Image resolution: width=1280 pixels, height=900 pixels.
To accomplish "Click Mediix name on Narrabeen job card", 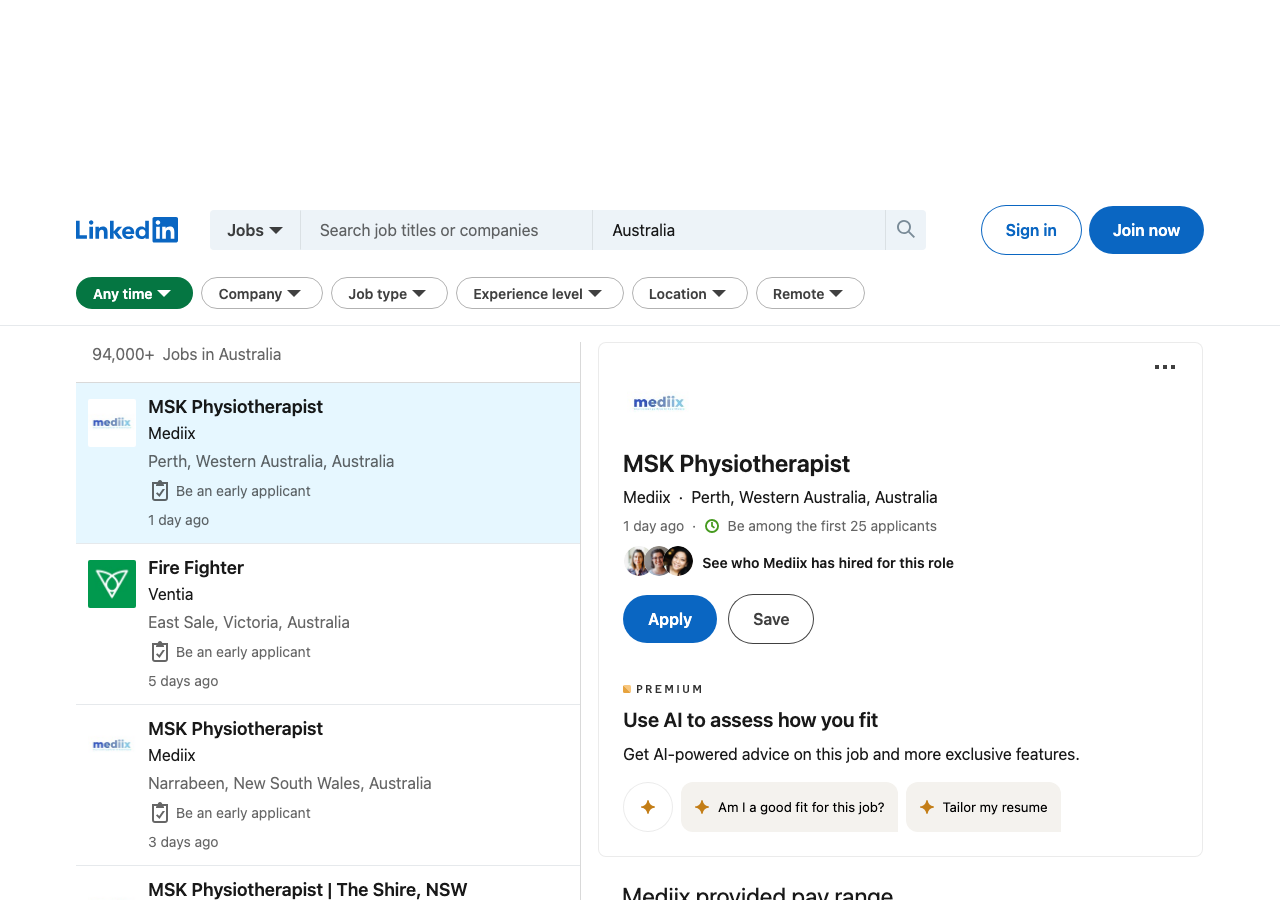I will click(x=172, y=755).
